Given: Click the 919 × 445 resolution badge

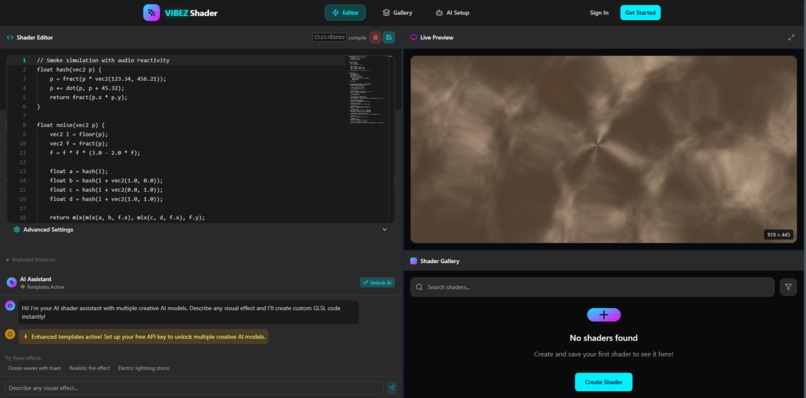Looking at the screenshot, I should pos(778,234).
